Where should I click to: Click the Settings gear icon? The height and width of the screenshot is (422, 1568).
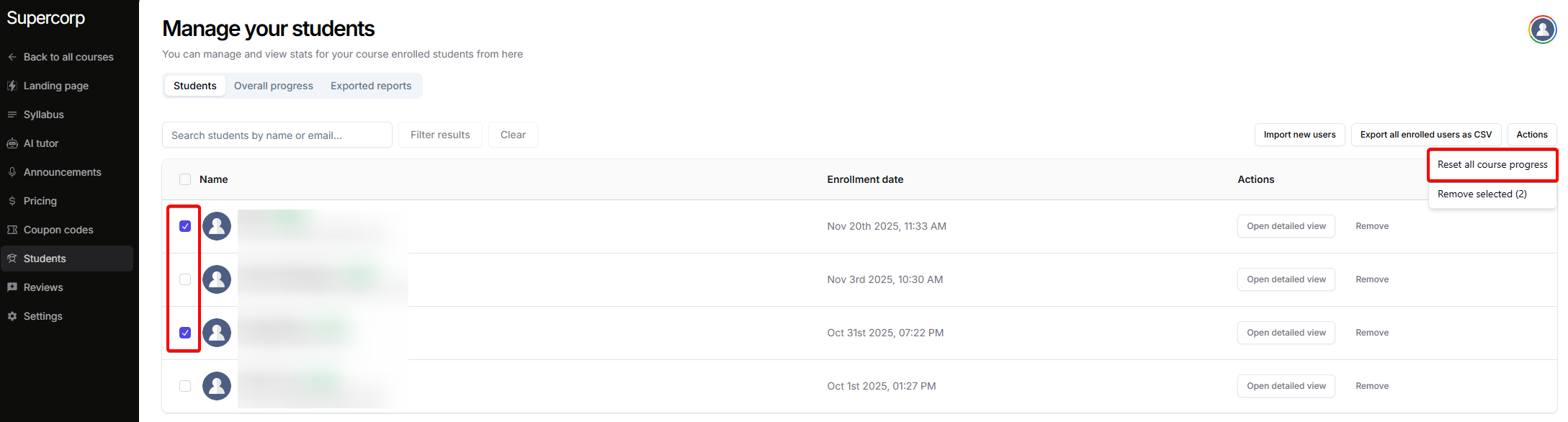point(12,316)
